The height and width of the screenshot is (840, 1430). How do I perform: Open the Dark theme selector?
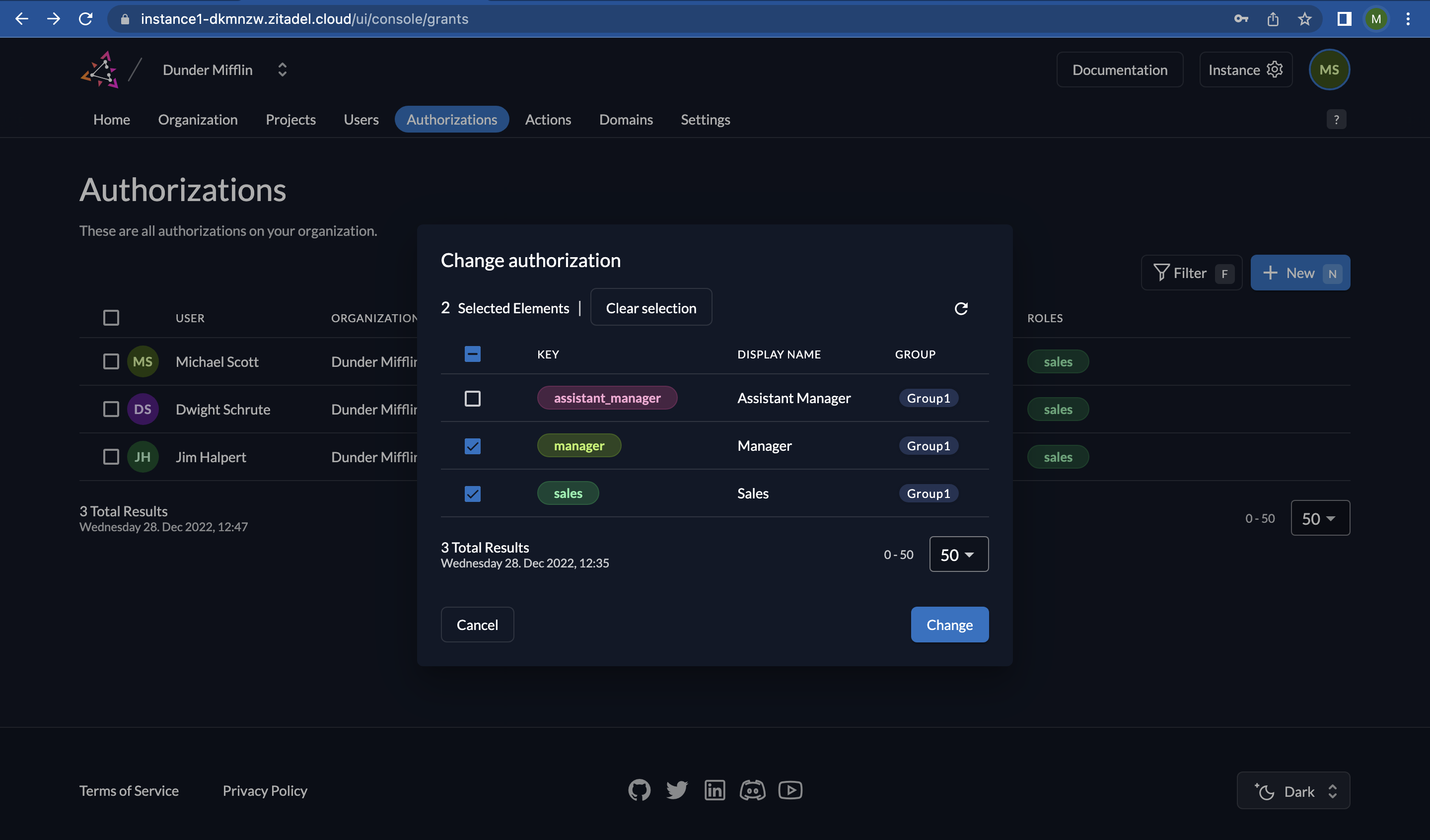[1293, 791]
